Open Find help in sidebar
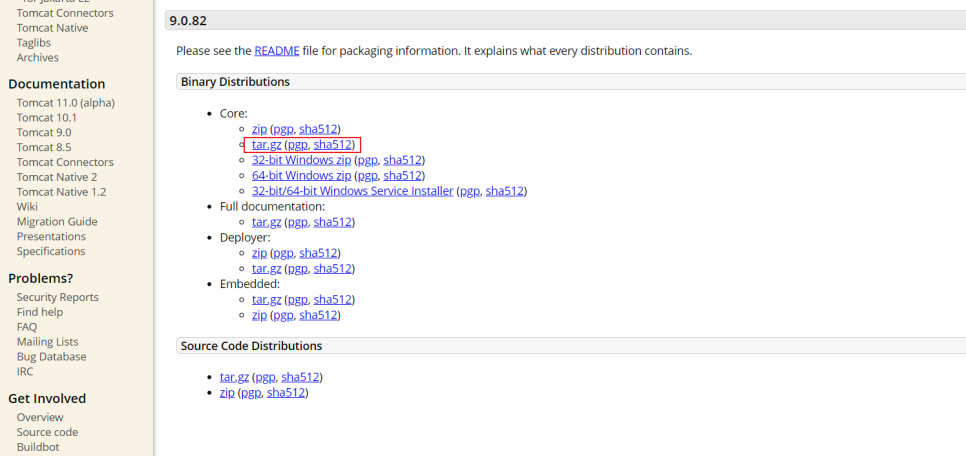Screen dimensions: 966x456 [x=40, y=312]
